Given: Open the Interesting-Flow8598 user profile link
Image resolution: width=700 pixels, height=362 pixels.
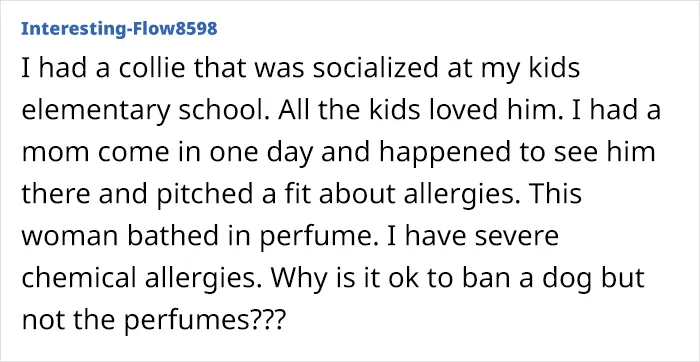Looking at the screenshot, I should pos(119,29).
